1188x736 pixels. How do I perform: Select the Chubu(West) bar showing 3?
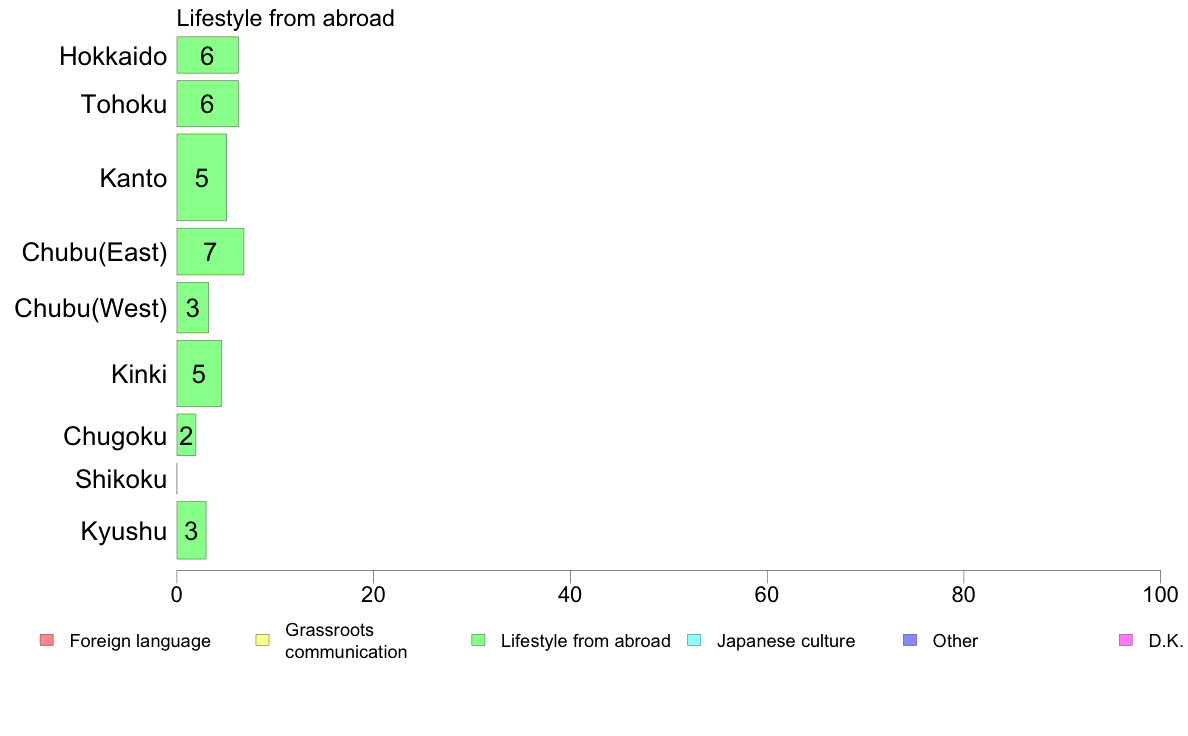(192, 308)
